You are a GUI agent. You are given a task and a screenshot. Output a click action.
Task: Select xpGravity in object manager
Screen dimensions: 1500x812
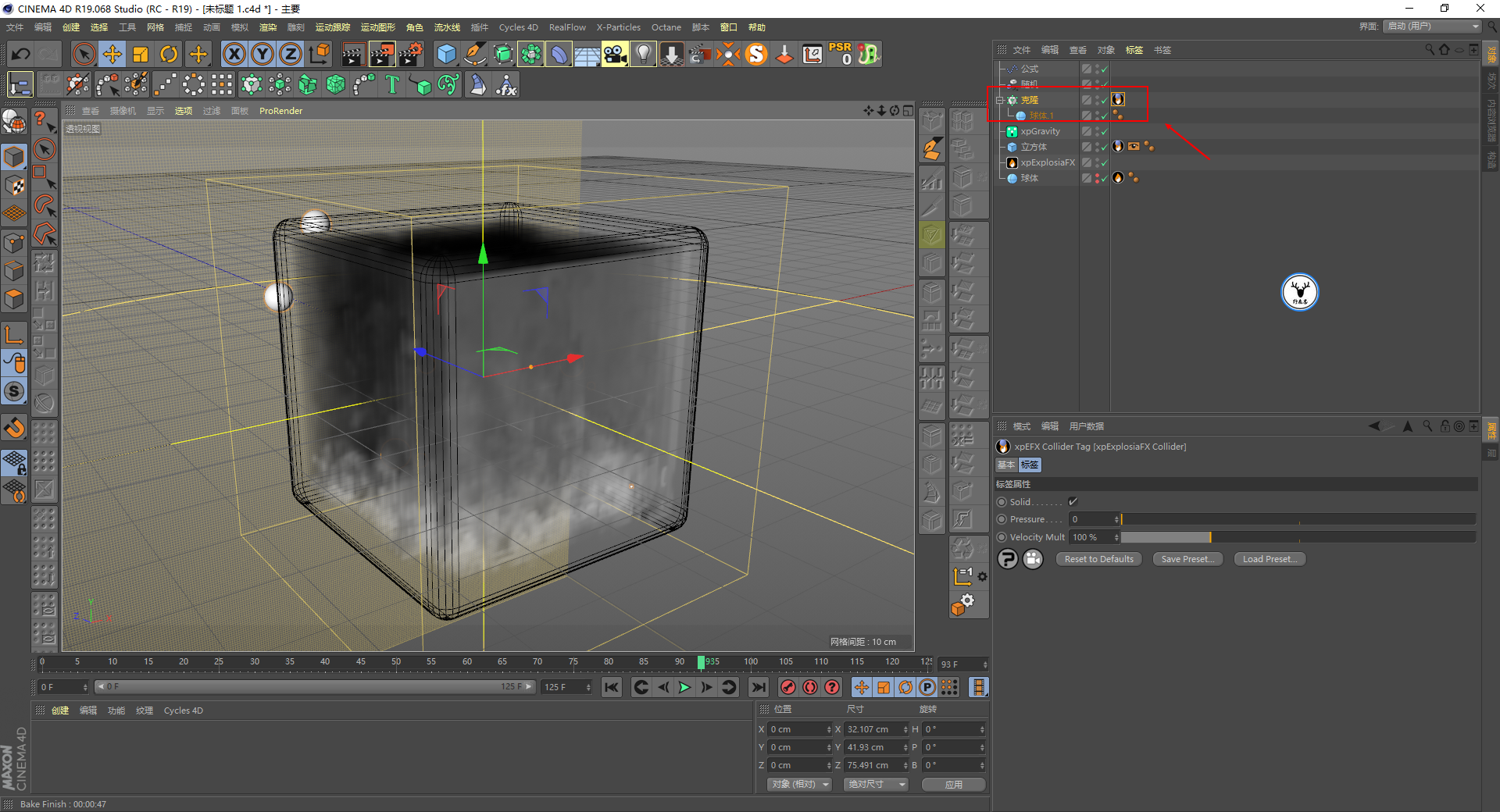1040,131
